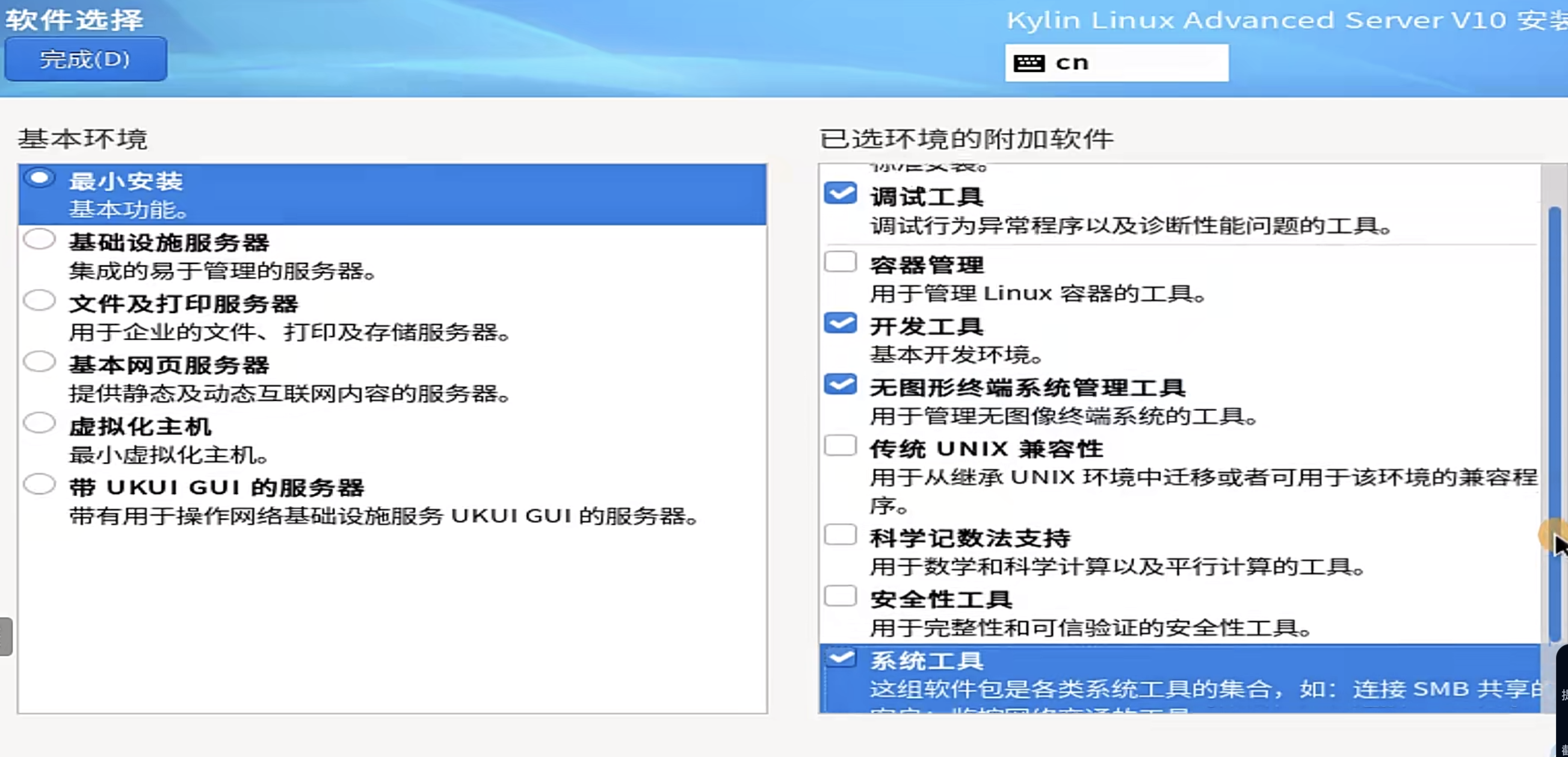Click description 基本功能。 under 最小安装
Viewport: 1568px width, 757px height.
point(128,210)
